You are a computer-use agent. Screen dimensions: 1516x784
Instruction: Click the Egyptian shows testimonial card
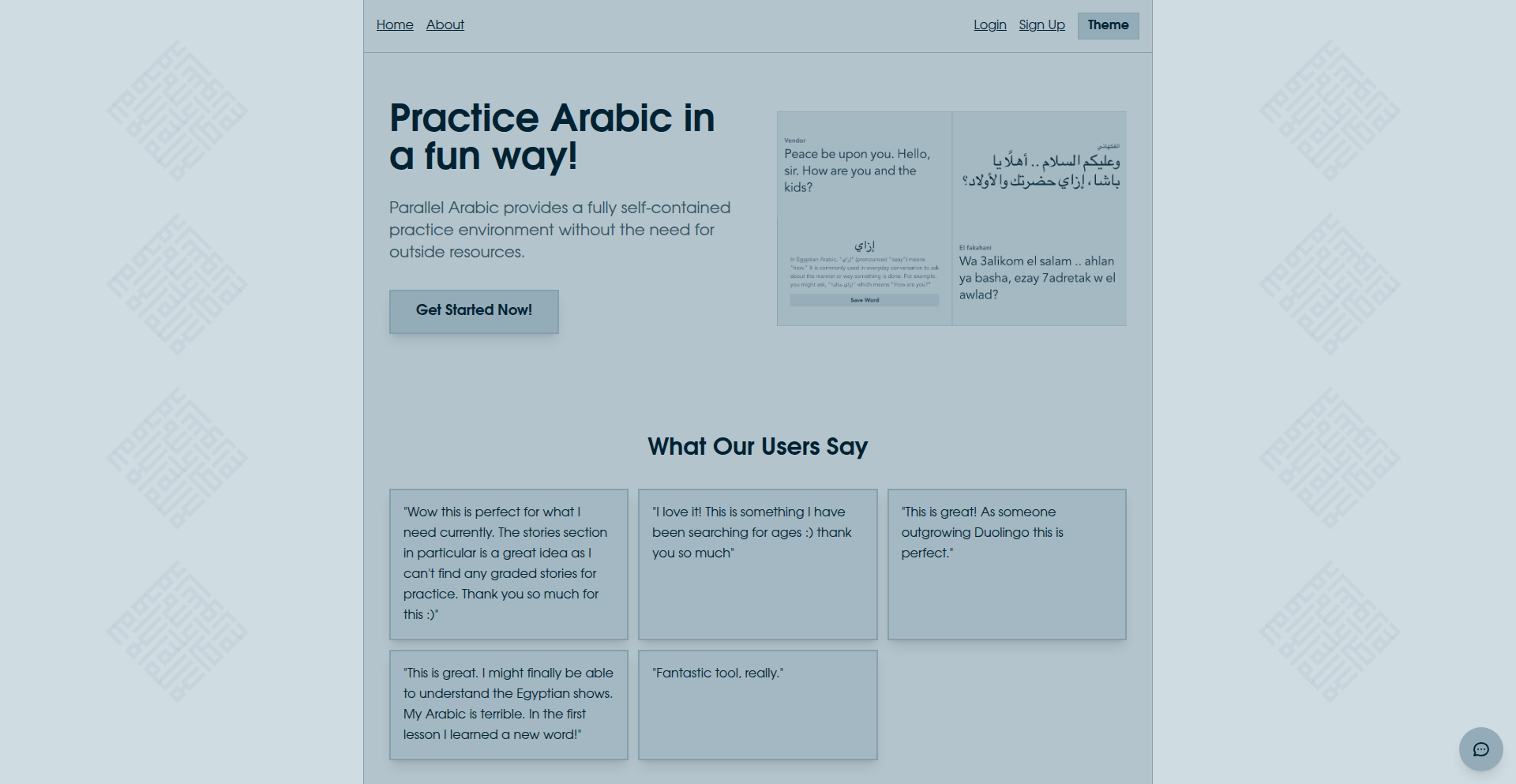[508, 704]
